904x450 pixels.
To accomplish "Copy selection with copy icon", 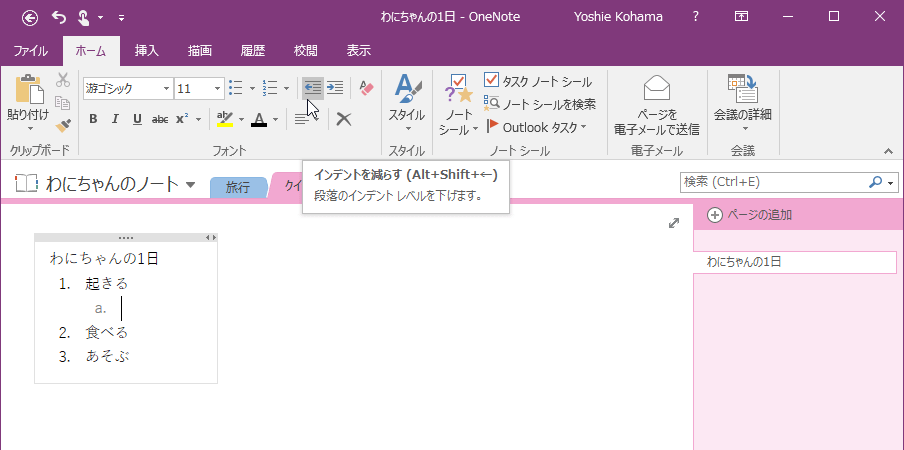I will tap(62, 103).
